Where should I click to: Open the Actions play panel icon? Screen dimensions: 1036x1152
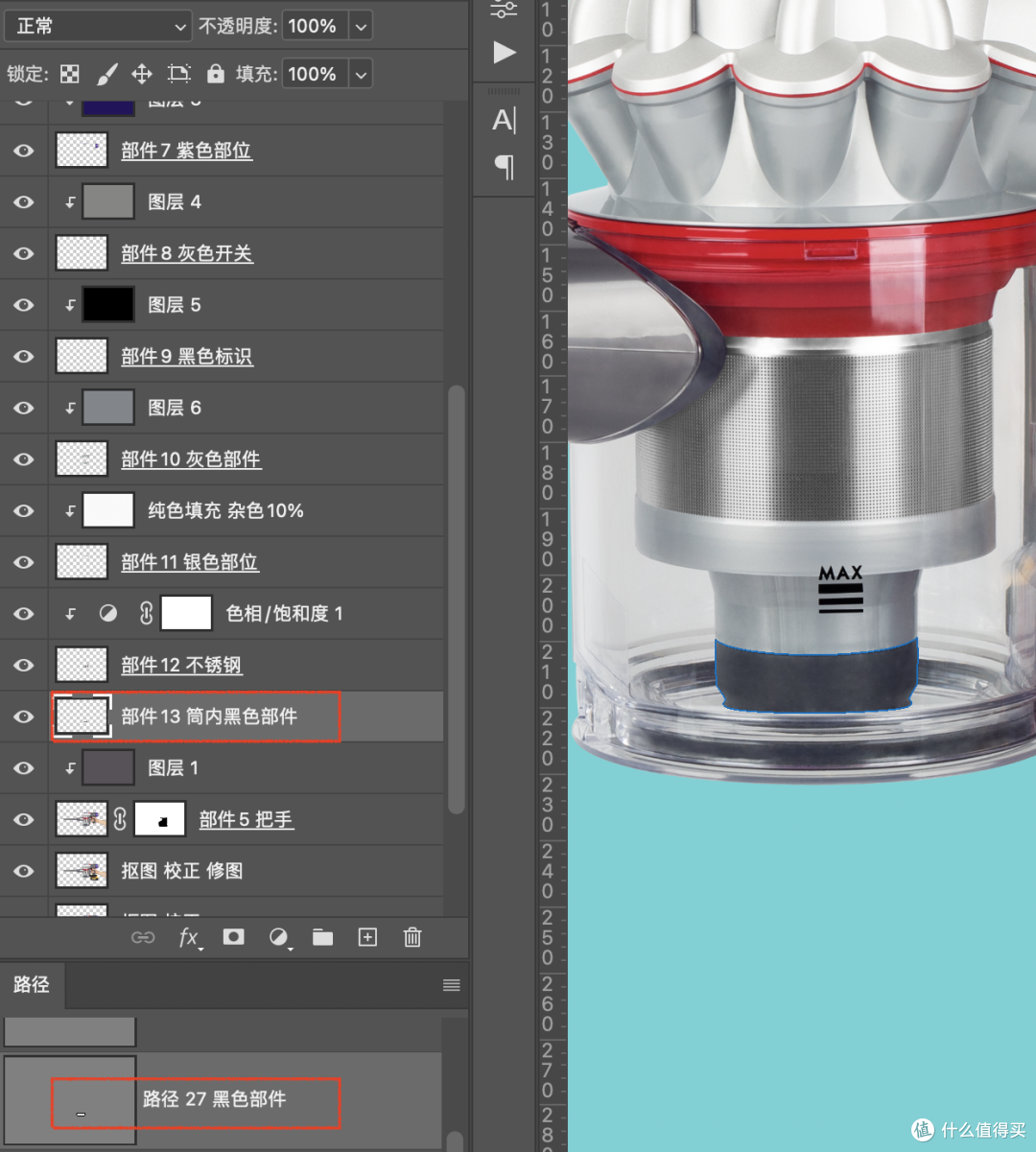point(505,52)
